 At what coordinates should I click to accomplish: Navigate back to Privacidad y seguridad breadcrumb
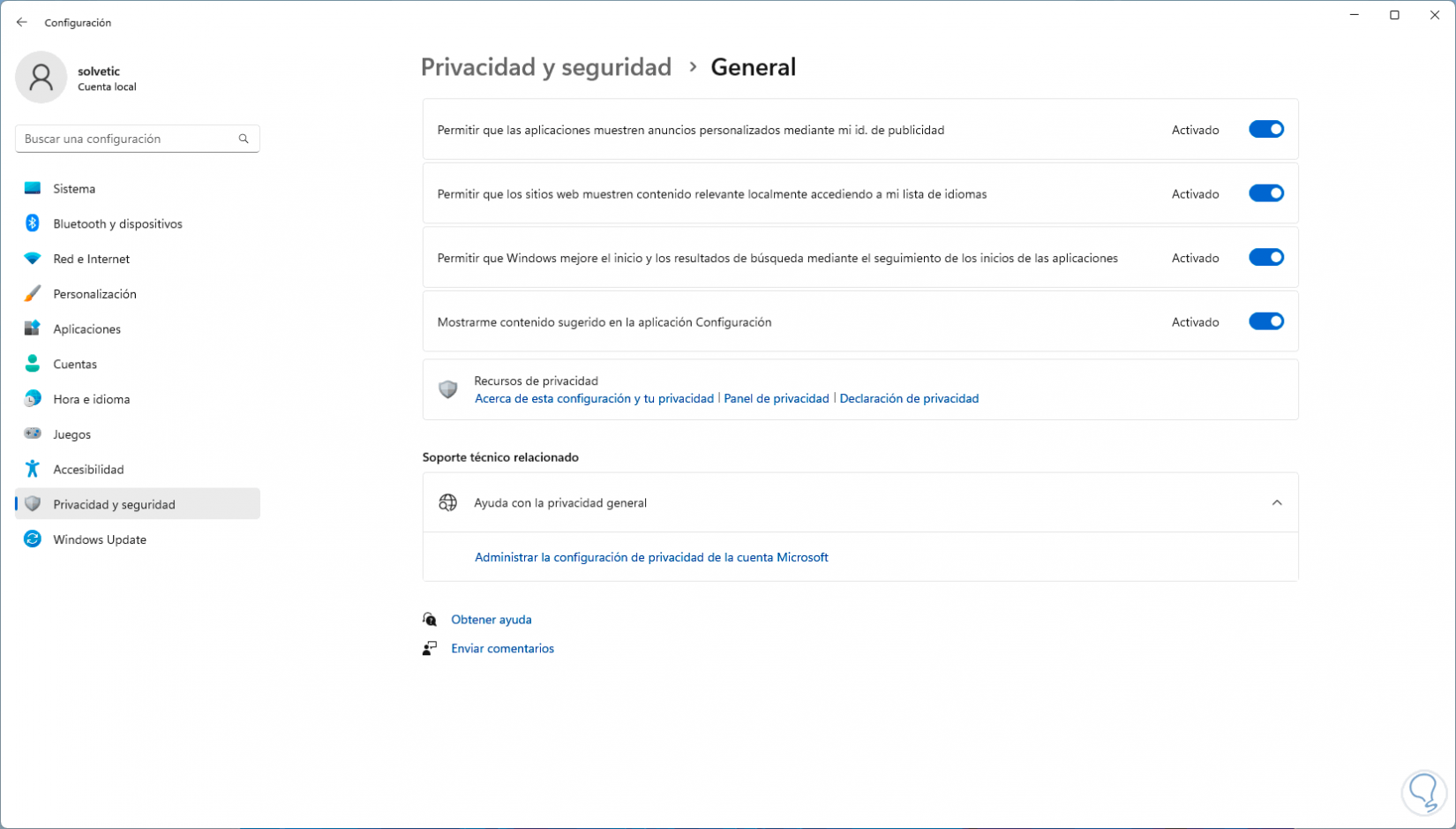click(x=545, y=67)
